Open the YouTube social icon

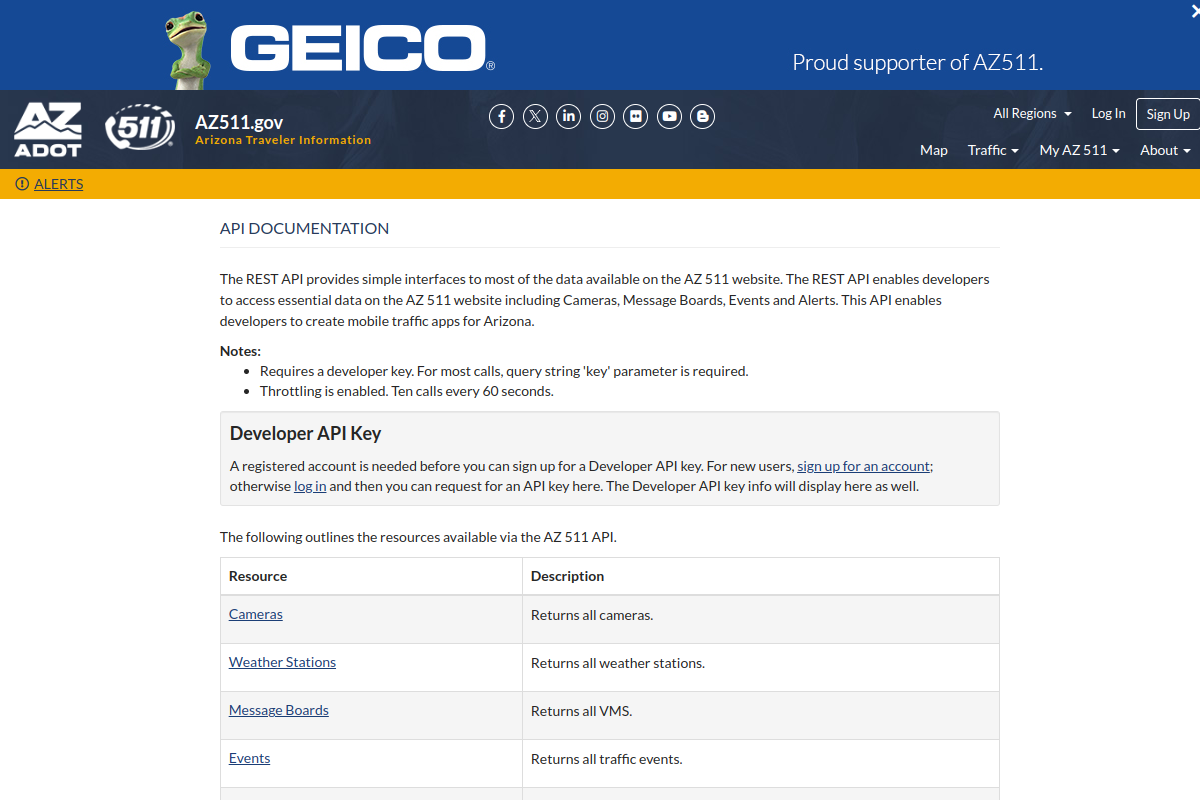click(x=670, y=117)
